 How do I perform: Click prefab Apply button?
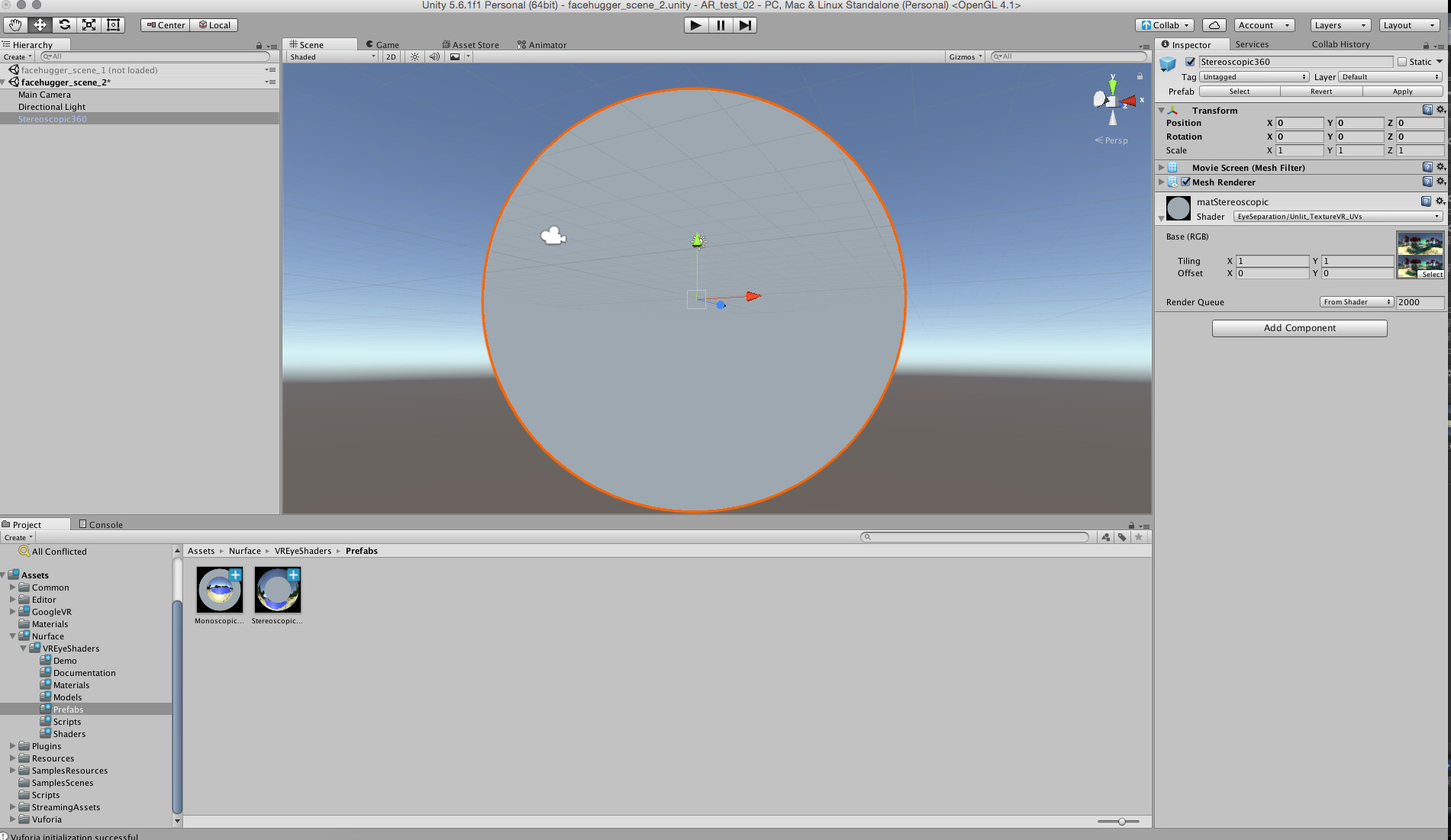click(1403, 92)
